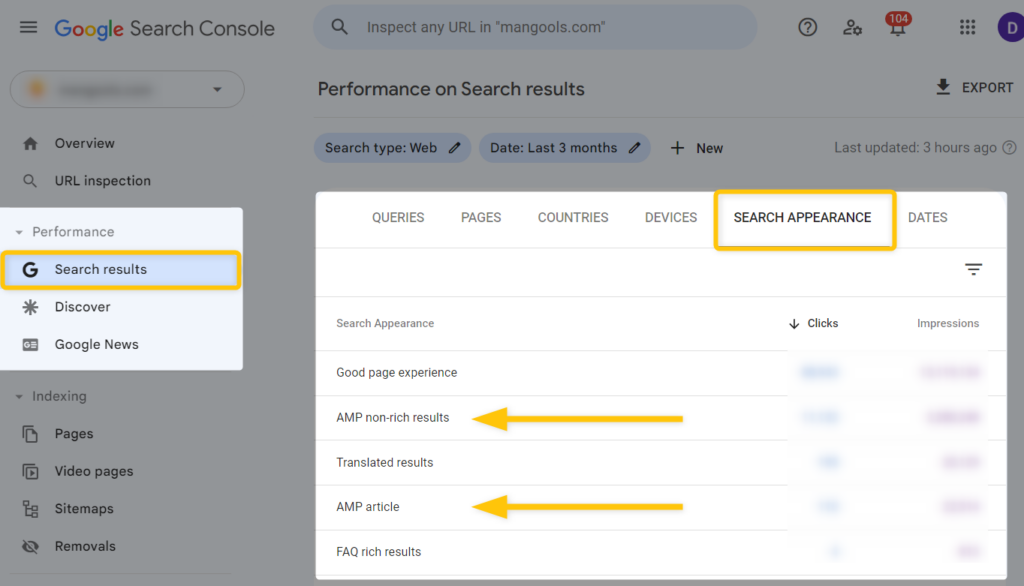Switch to the Pages tab
The width and height of the screenshot is (1024, 586).
481,218
